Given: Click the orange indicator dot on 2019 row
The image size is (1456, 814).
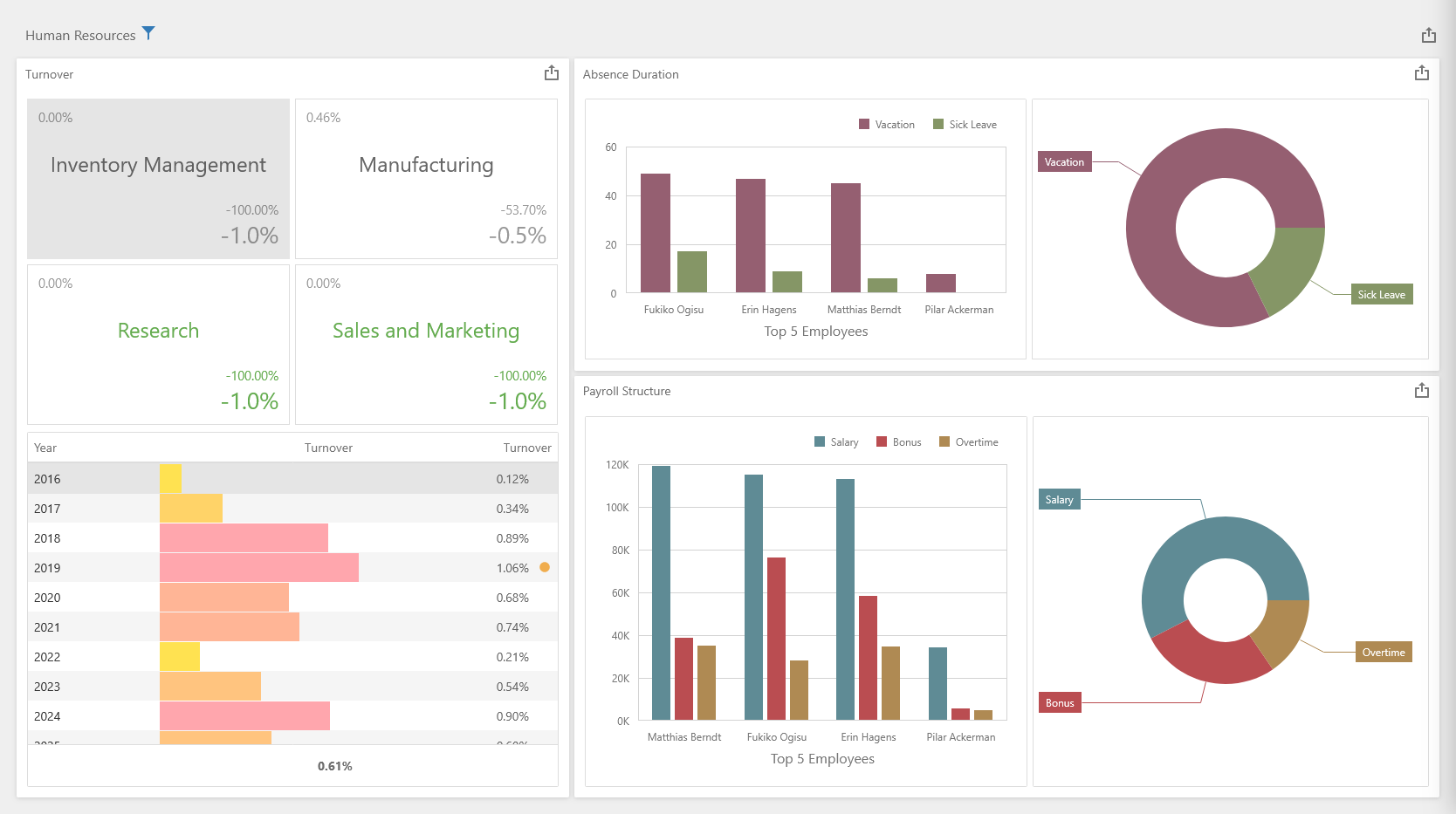Looking at the screenshot, I should pyautogui.click(x=545, y=567).
